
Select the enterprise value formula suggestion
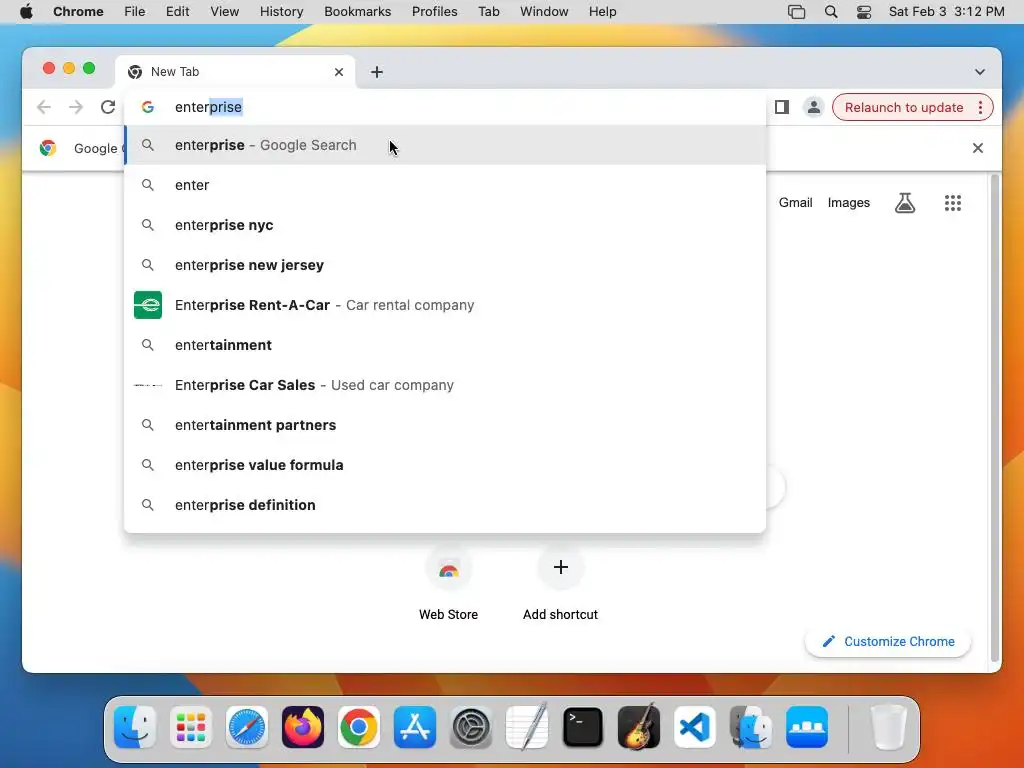[x=445, y=464]
